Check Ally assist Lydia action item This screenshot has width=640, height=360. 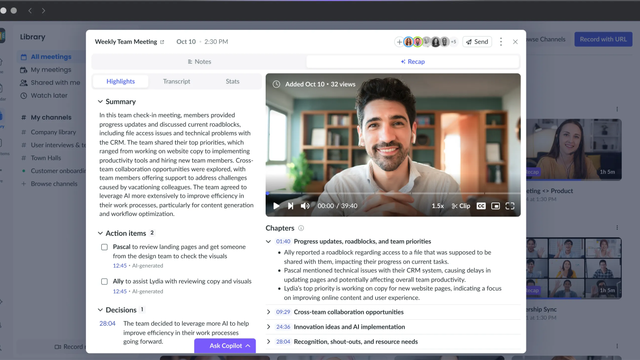(x=104, y=281)
